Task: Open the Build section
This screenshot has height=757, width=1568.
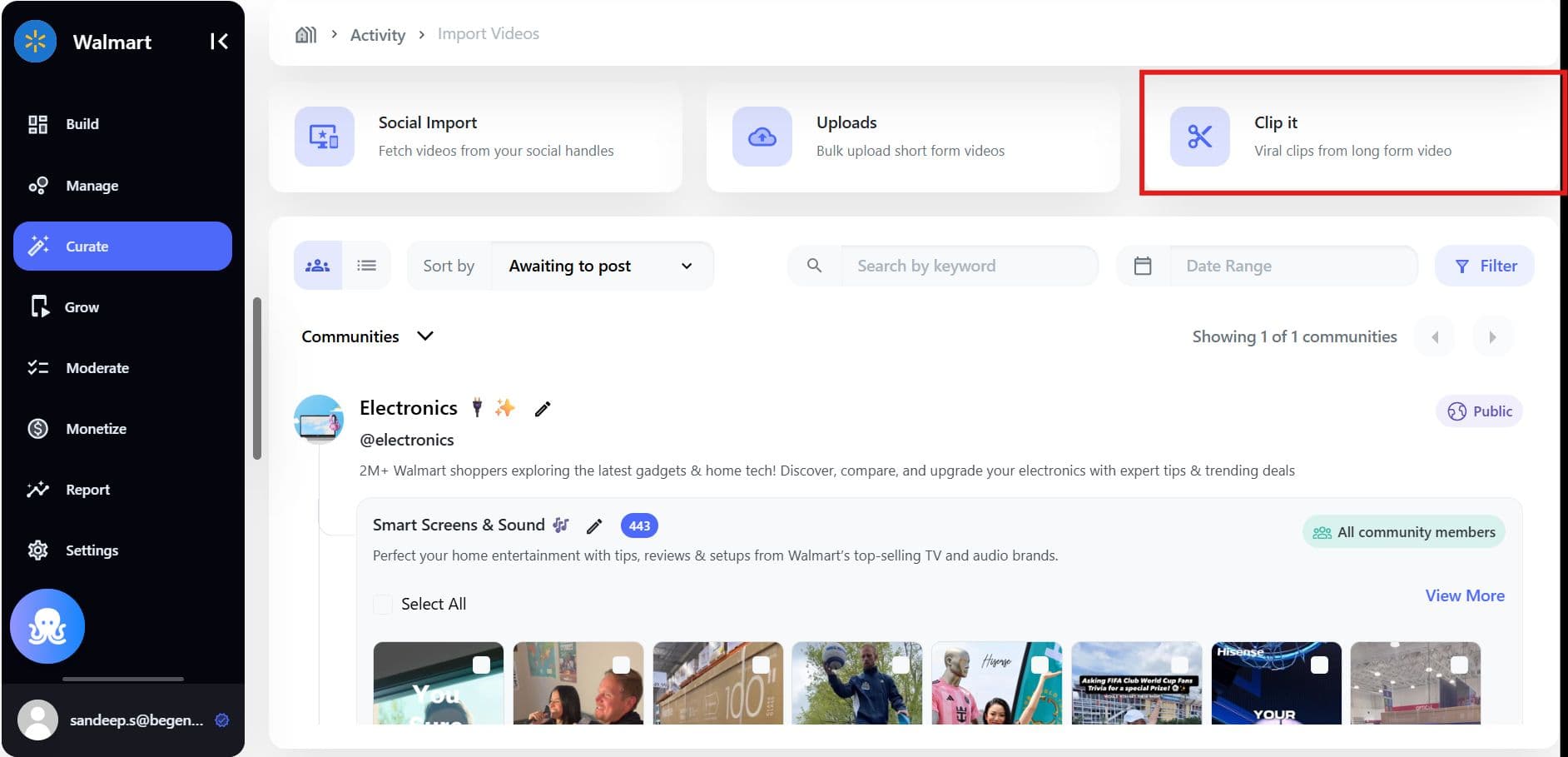Action: pyautogui.click(x=122, y=124)
